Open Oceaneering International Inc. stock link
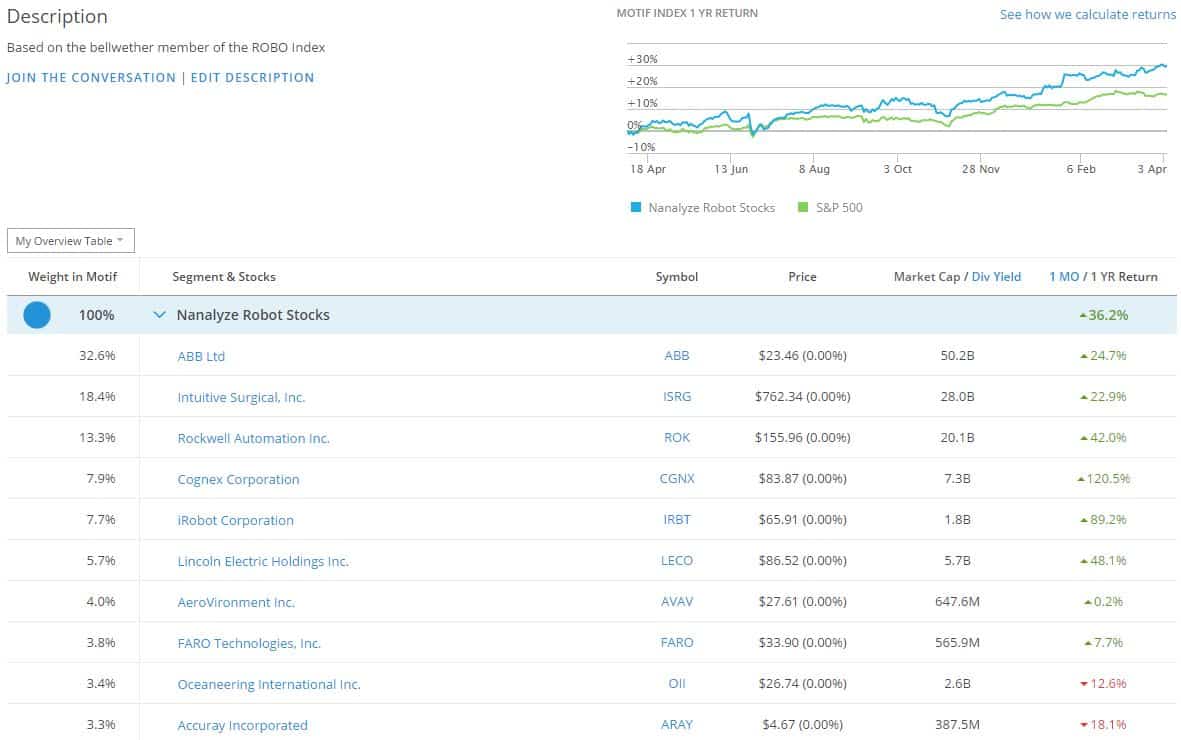Image resolution: width=1181 pixels, height=740 pixels. tap(269, 684)
